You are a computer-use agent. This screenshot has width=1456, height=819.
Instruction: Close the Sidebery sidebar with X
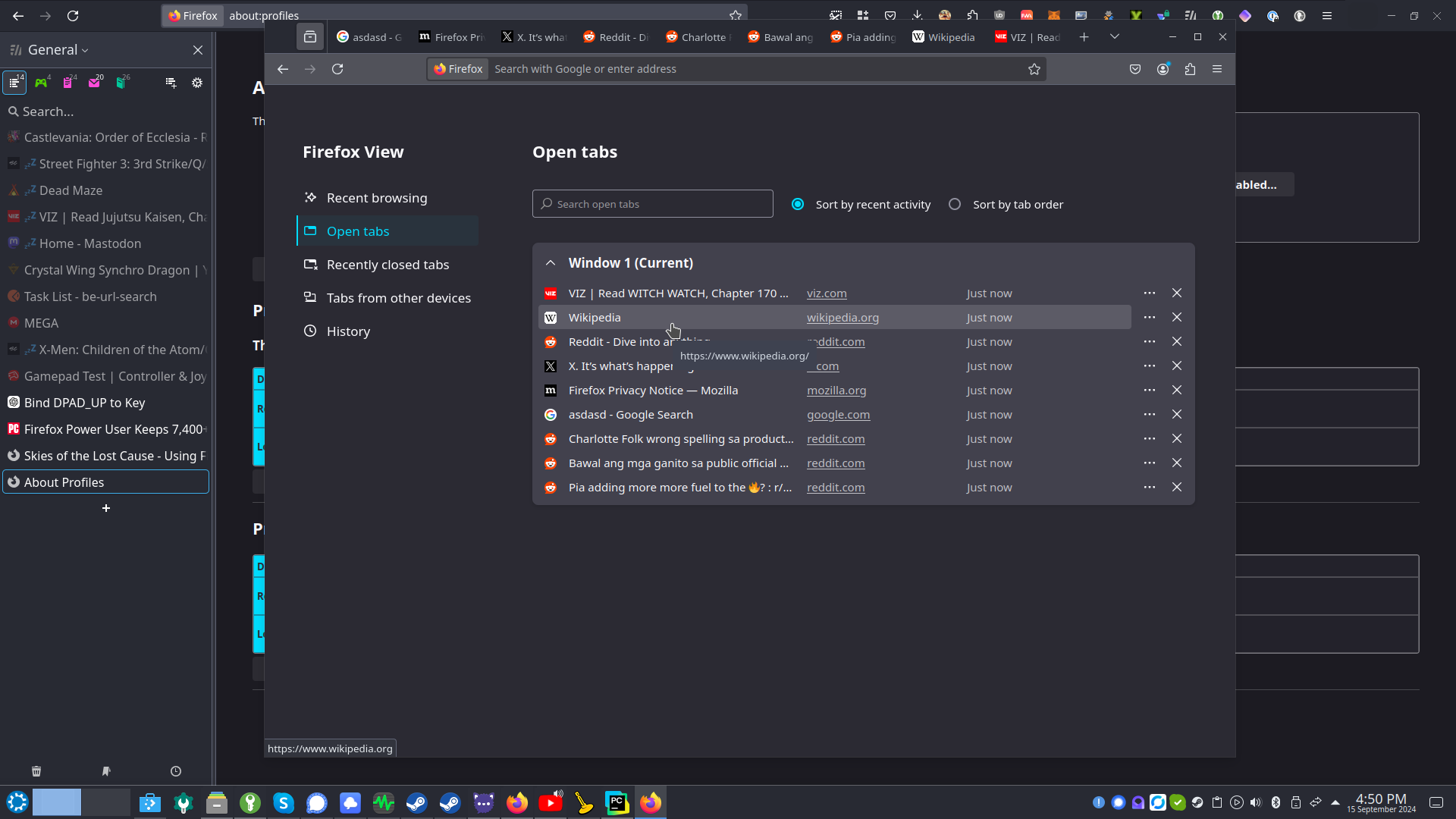click(x=198, y=50)
